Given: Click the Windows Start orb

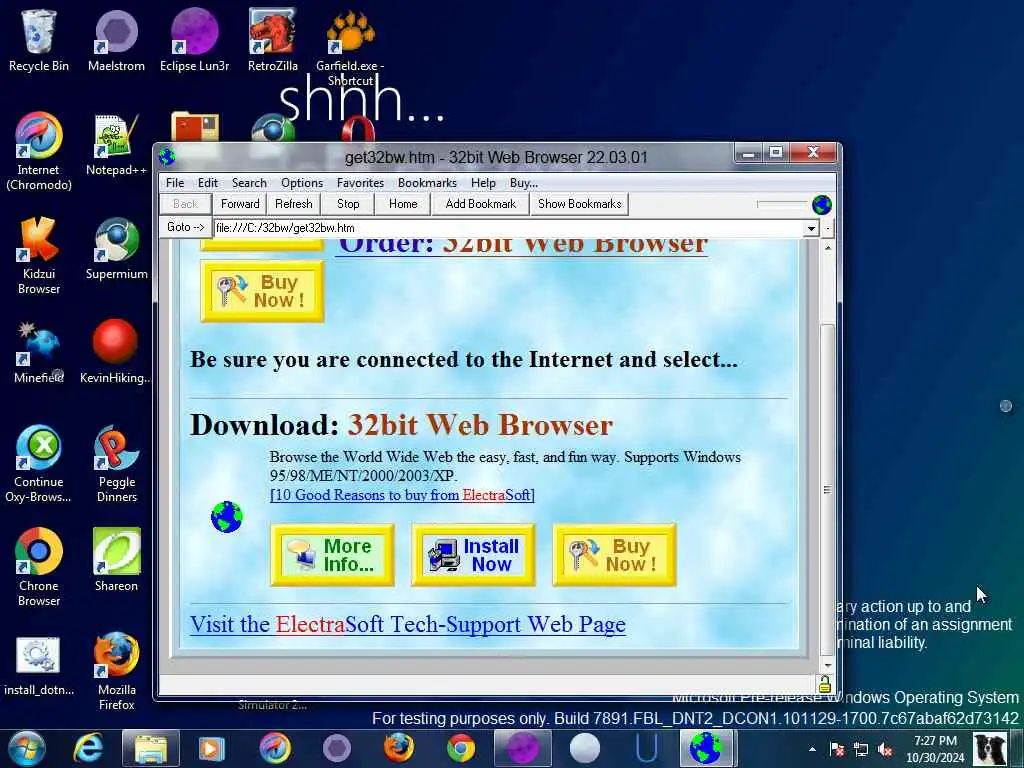Looking at the screenshot, I should [26, 748].
